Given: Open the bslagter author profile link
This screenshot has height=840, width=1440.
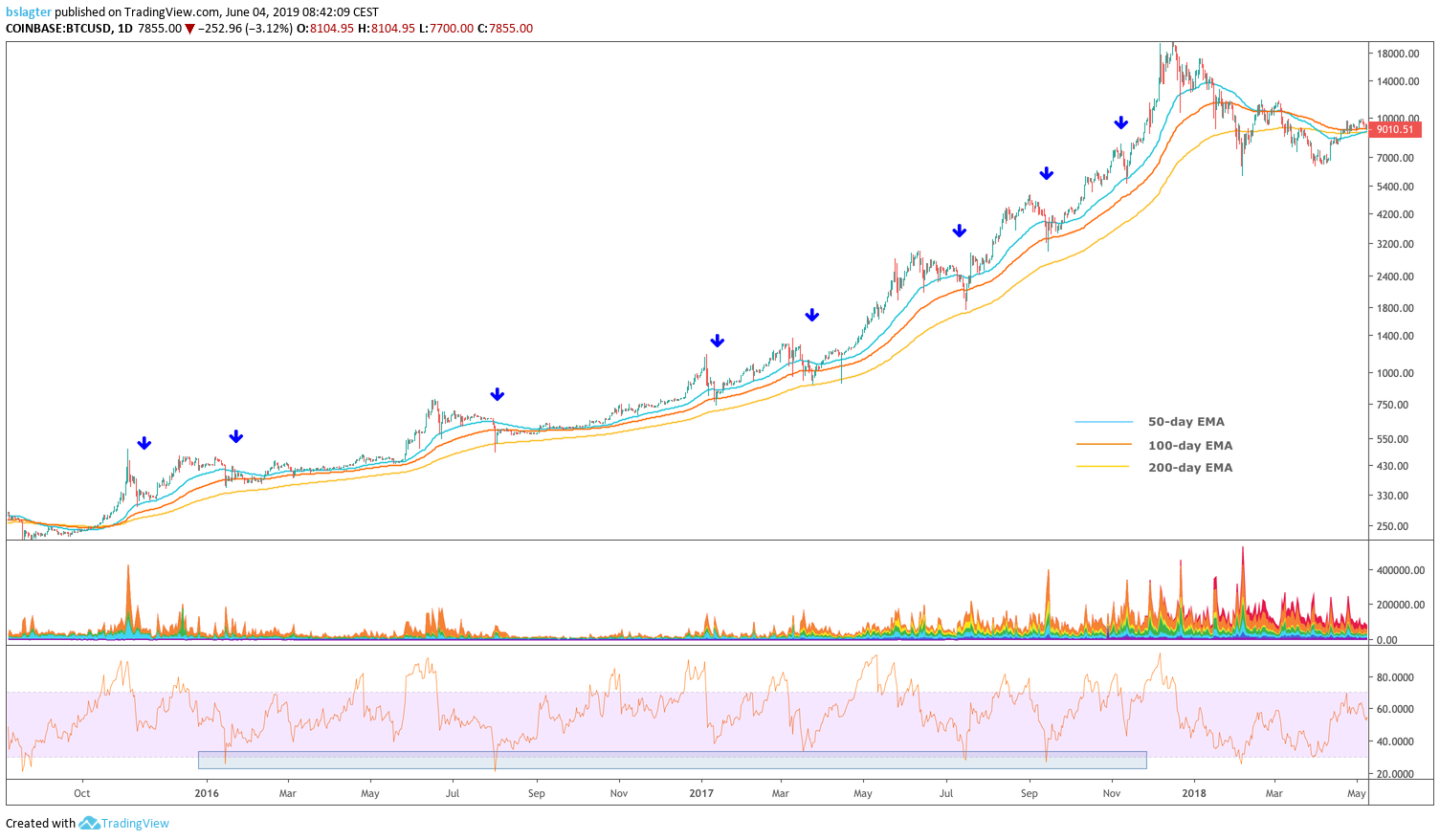Looking at the screenshot, I should [x=29, y=12].
